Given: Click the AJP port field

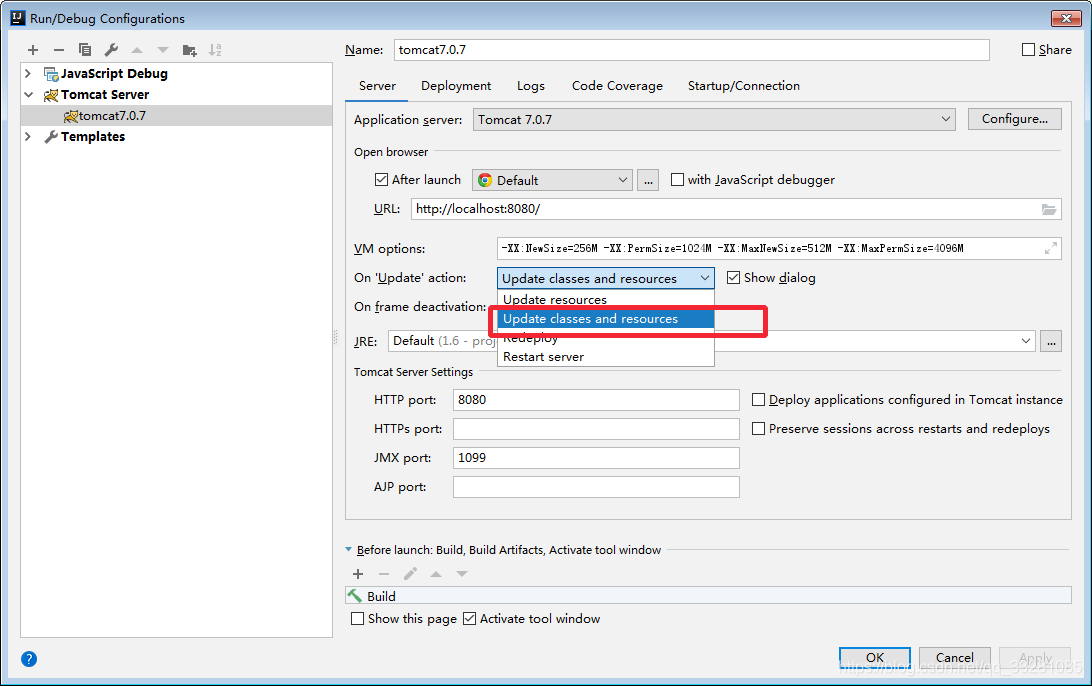Looking at the screenshot, I should (596, 487).
